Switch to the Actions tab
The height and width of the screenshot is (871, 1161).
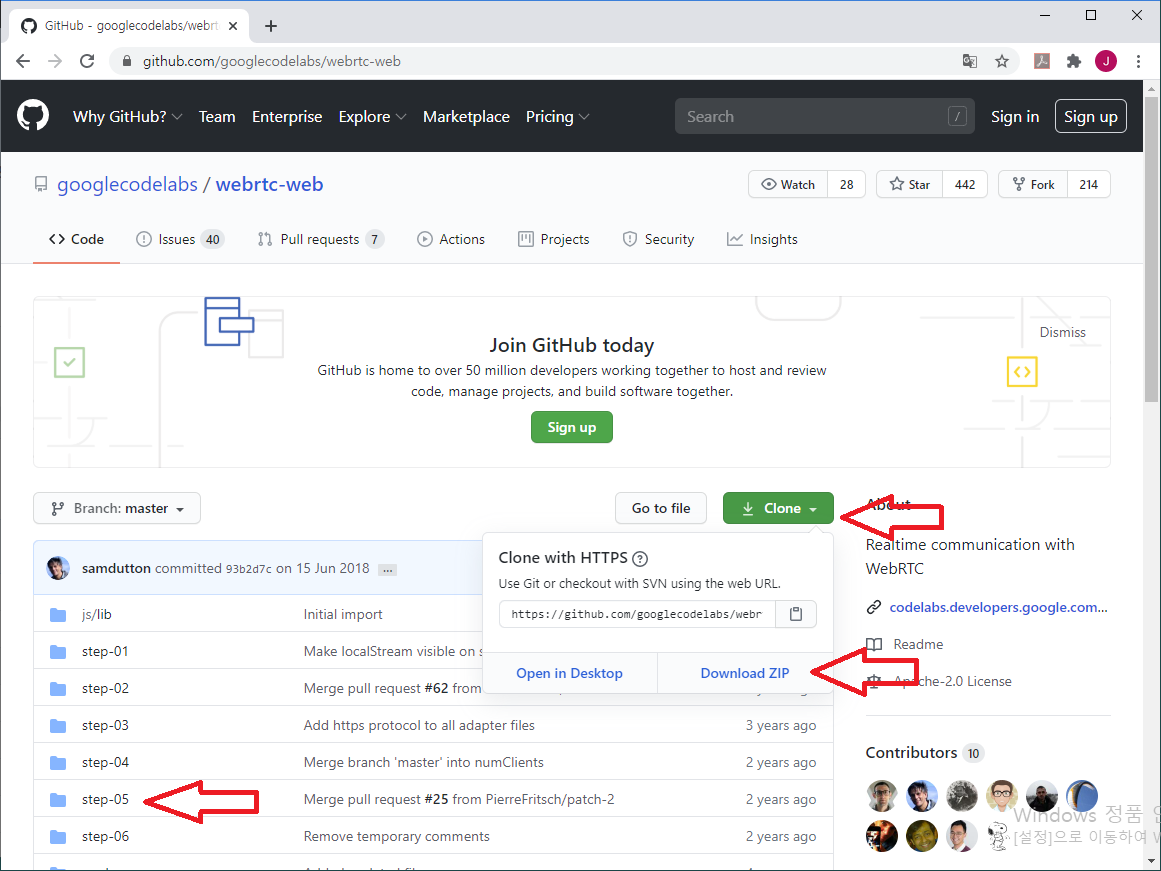tap(451, 239)
